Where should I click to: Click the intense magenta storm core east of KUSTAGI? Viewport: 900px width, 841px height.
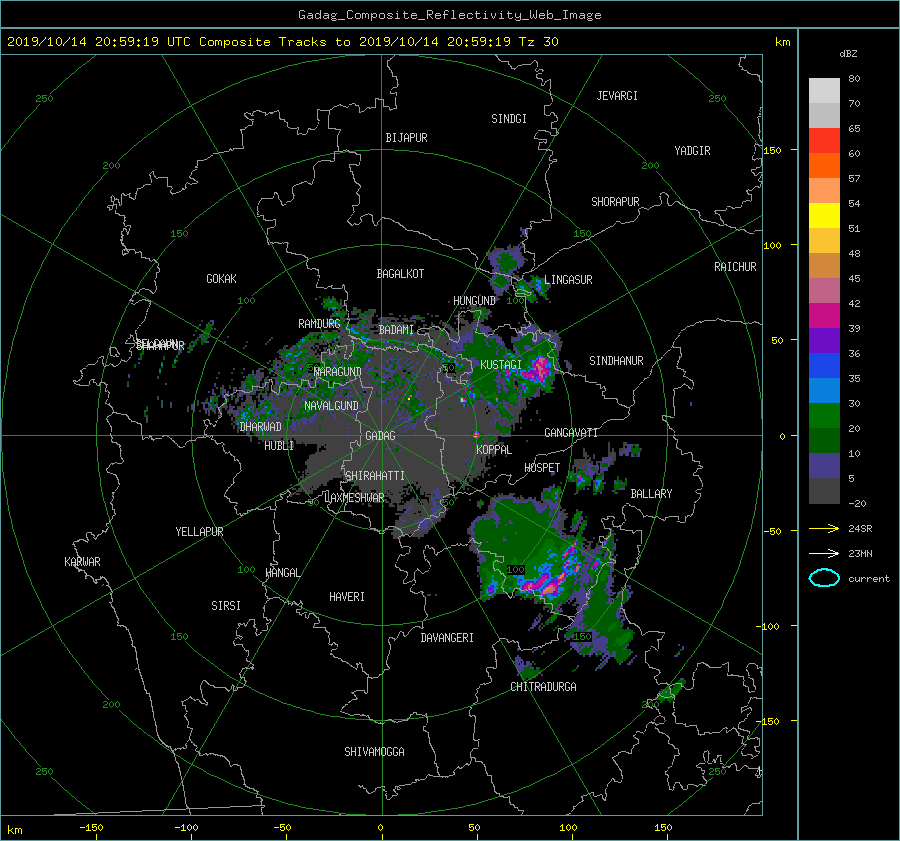point(541,367)
